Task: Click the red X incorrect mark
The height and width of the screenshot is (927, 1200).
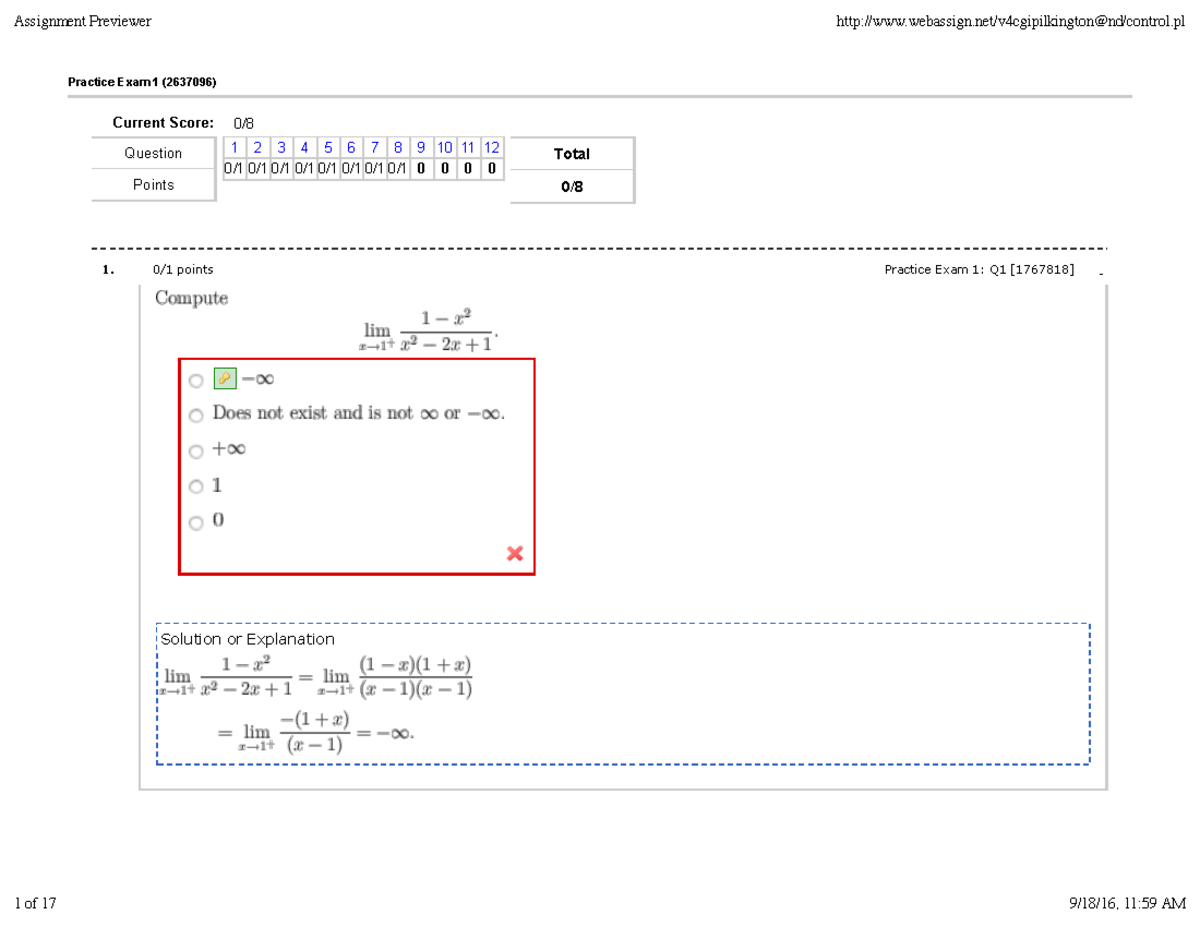Action: pos(515,553)
